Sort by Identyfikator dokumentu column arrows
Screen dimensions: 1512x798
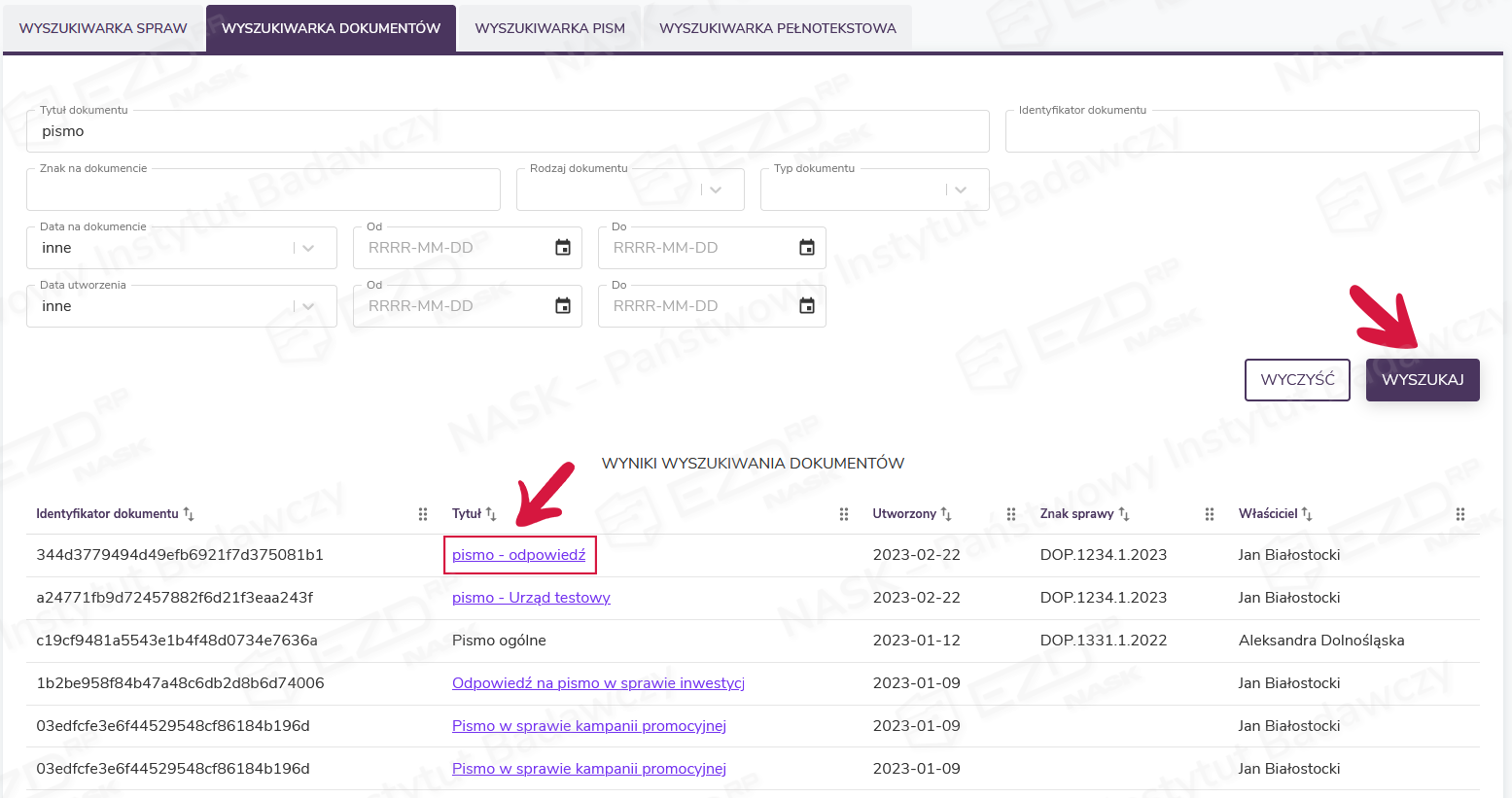[x=189, y=514]
